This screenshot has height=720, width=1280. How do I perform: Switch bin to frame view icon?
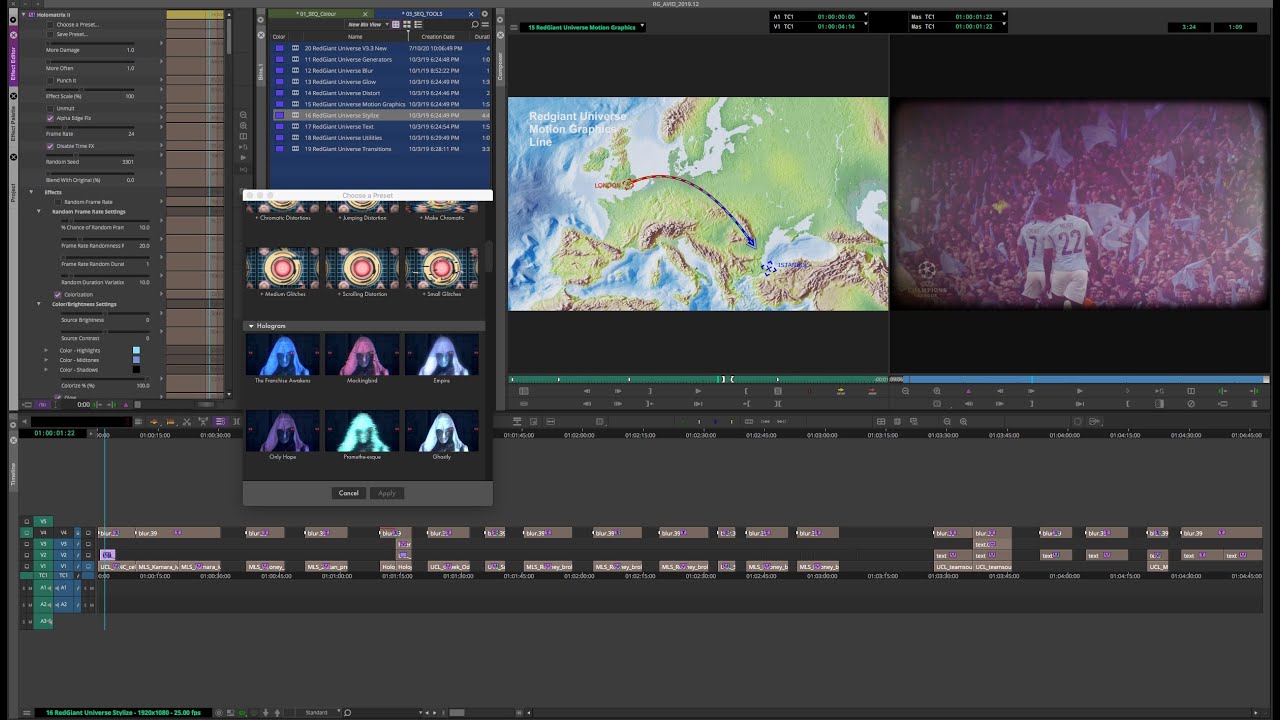[406, 24]
